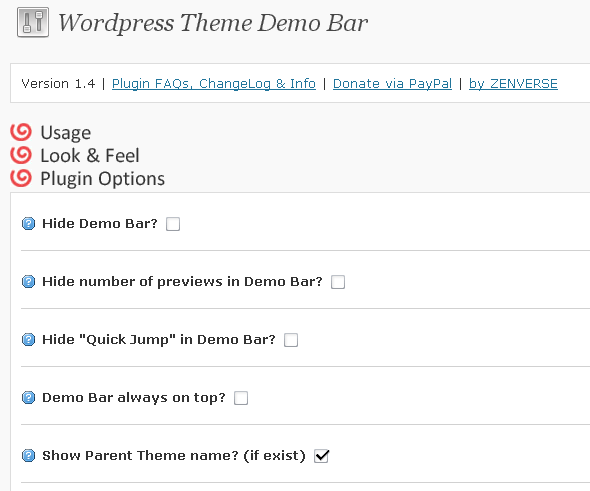The height and width of the screenshot is (491, 590).
Task: Click the red swirl icon next to Look & Feel
Action: coord(21,155)
